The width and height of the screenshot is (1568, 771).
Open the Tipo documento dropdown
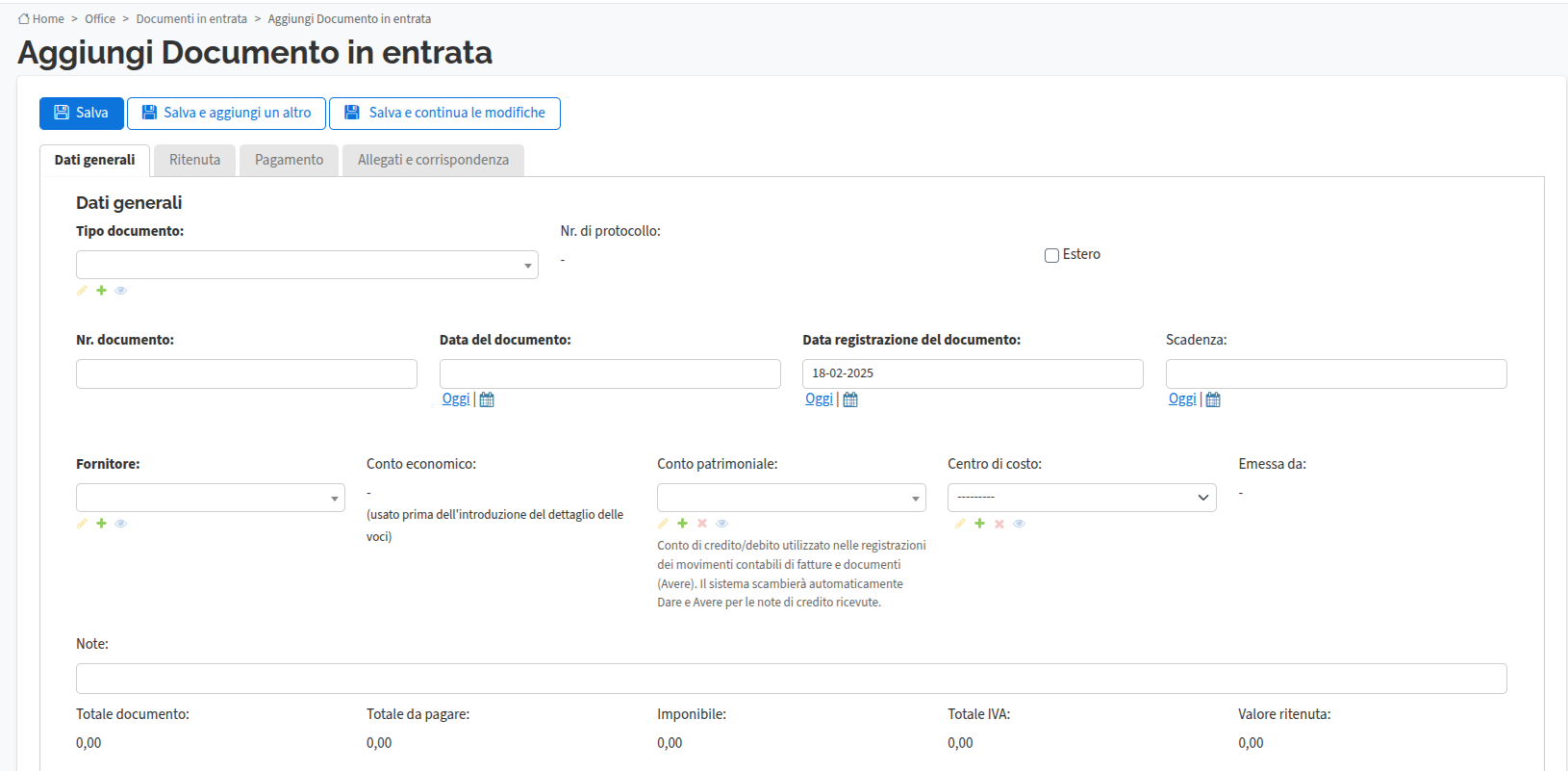(x=307, y=265)
